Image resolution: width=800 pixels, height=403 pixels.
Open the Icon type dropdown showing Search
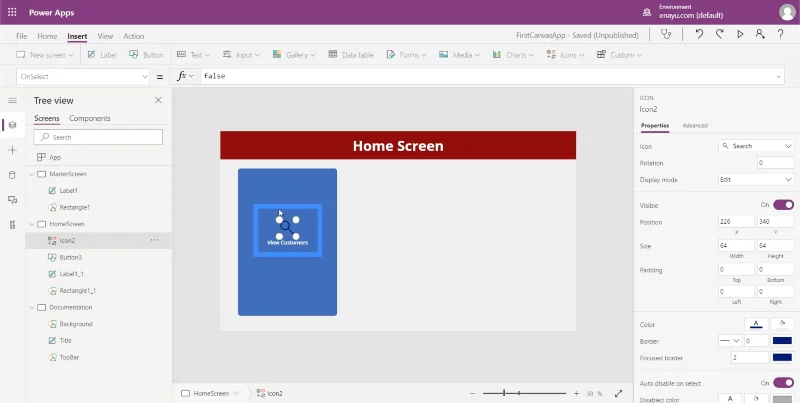tap(756, 146)
